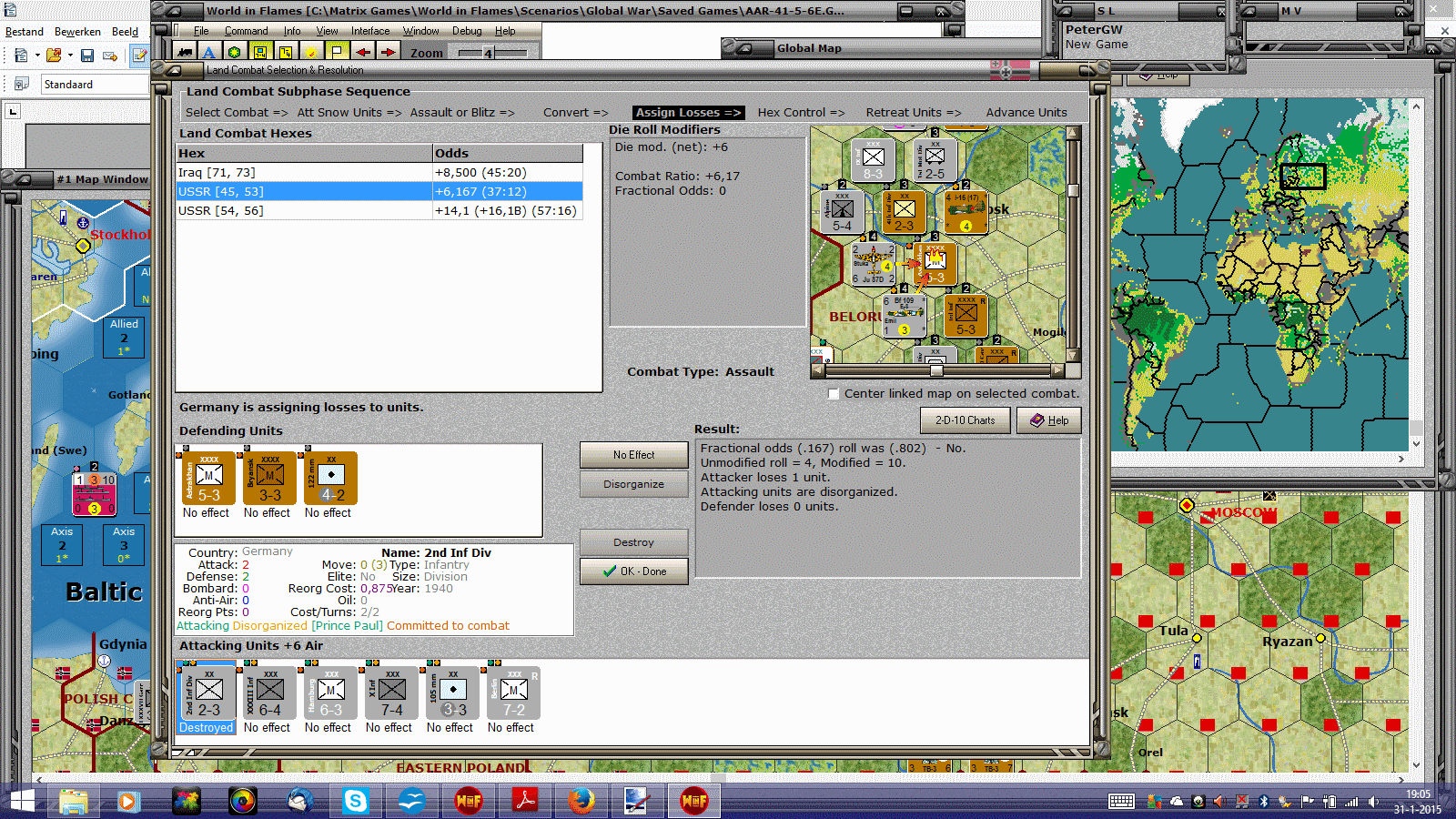This screenshot has height=819, width=1456.
Task: Click the No Effect button
Action: (634, 455)
